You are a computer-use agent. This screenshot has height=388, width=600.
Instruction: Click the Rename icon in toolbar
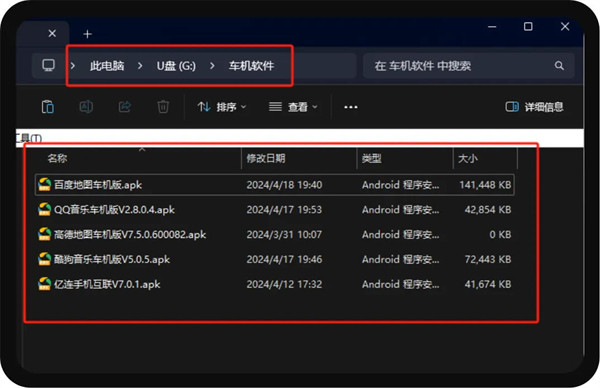click(x=86, y=107)
